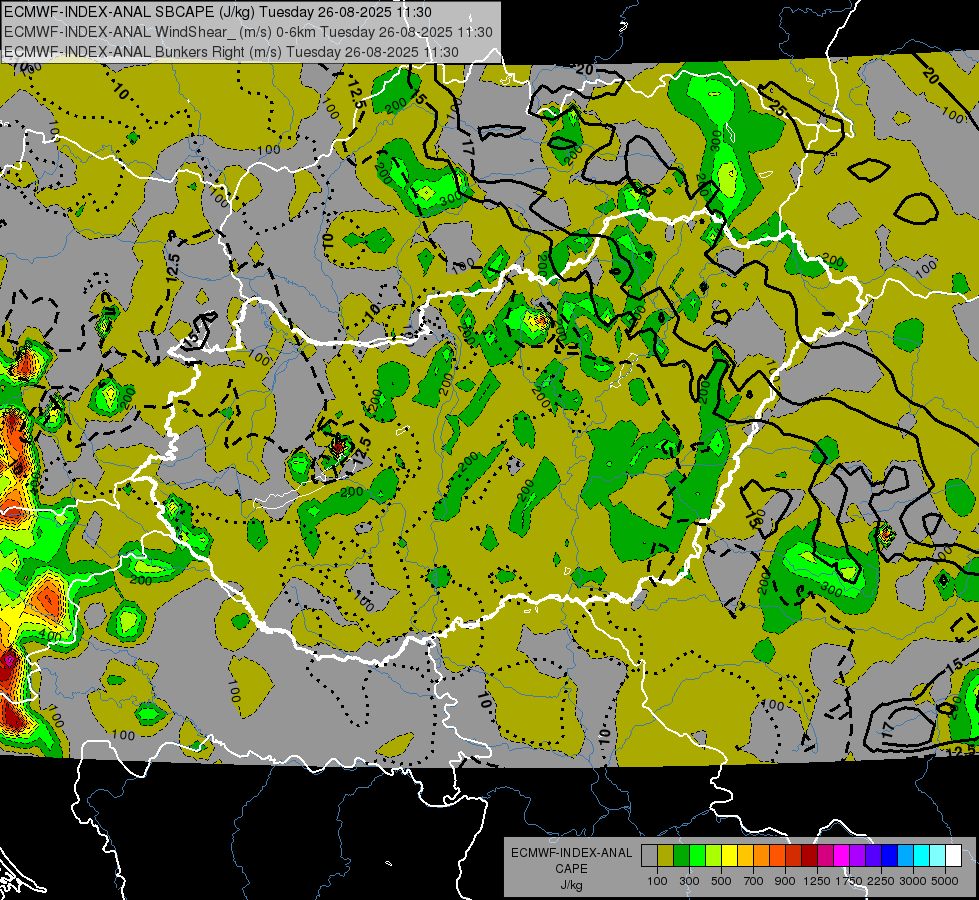Click the 1250 legend scale value
The width and height of the screenshot is (979, 900).
click(x=817, y=881)
